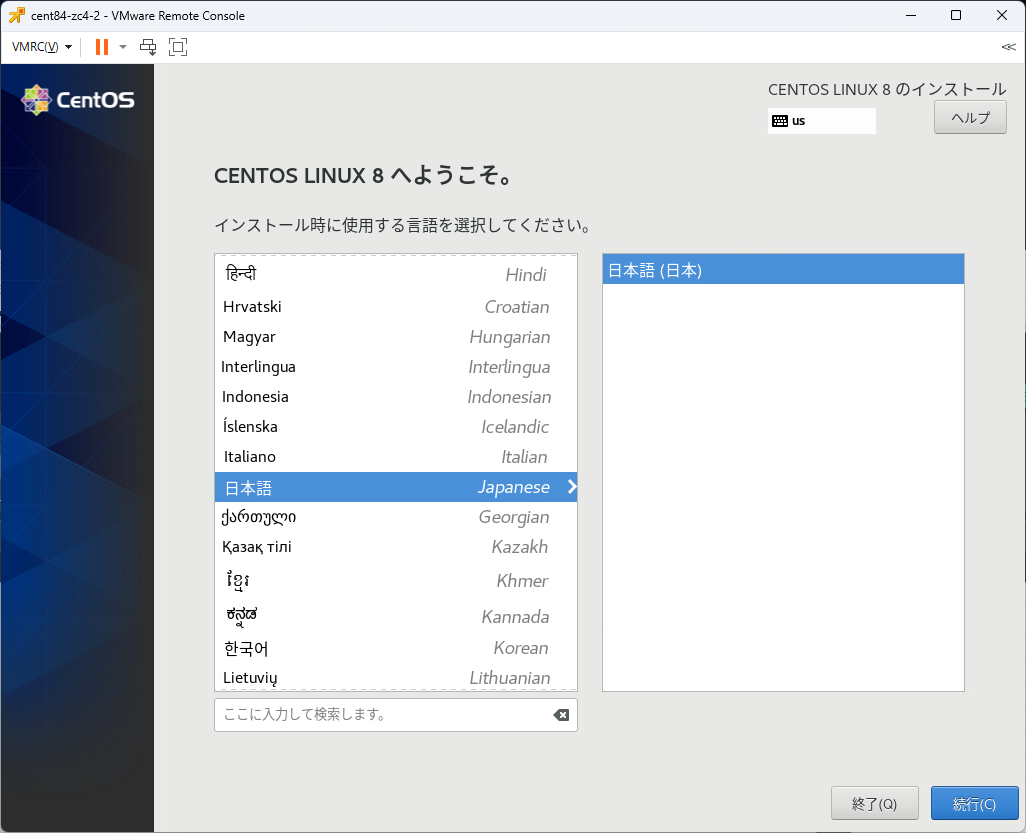Click the keyboard layout 'us' indicator
The height and width of the screenshot is (833, 1026).
[x=821, y=120]
